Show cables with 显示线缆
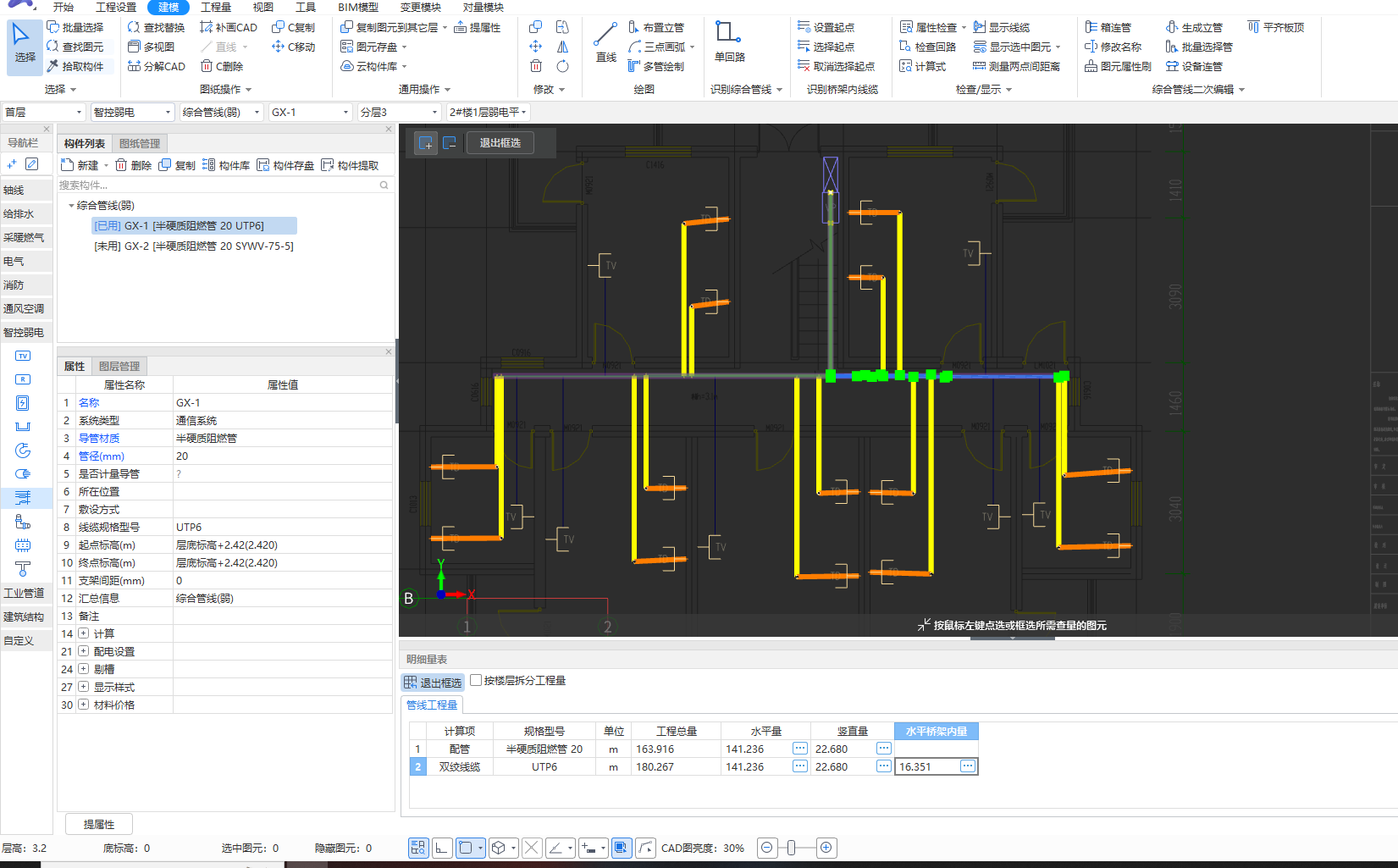 point(1002,27)
